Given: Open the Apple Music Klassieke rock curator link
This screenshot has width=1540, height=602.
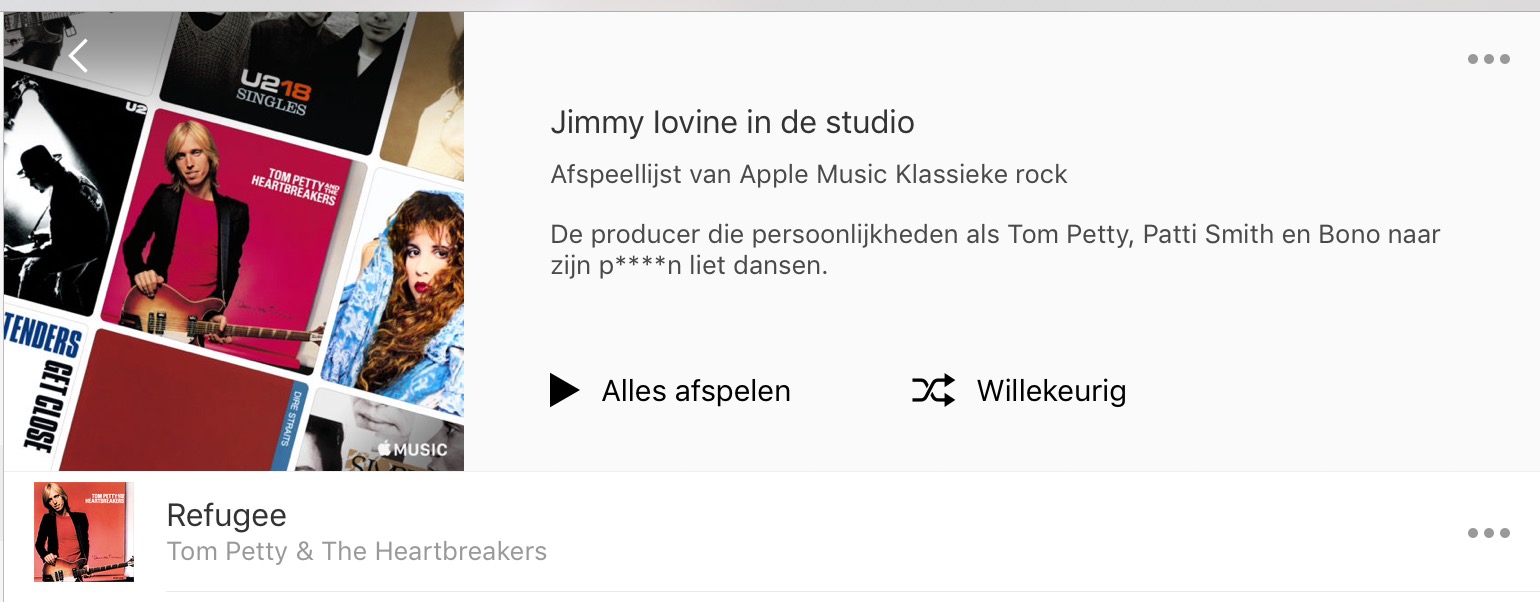Looking at the screenshot, I should click(903, 175).
